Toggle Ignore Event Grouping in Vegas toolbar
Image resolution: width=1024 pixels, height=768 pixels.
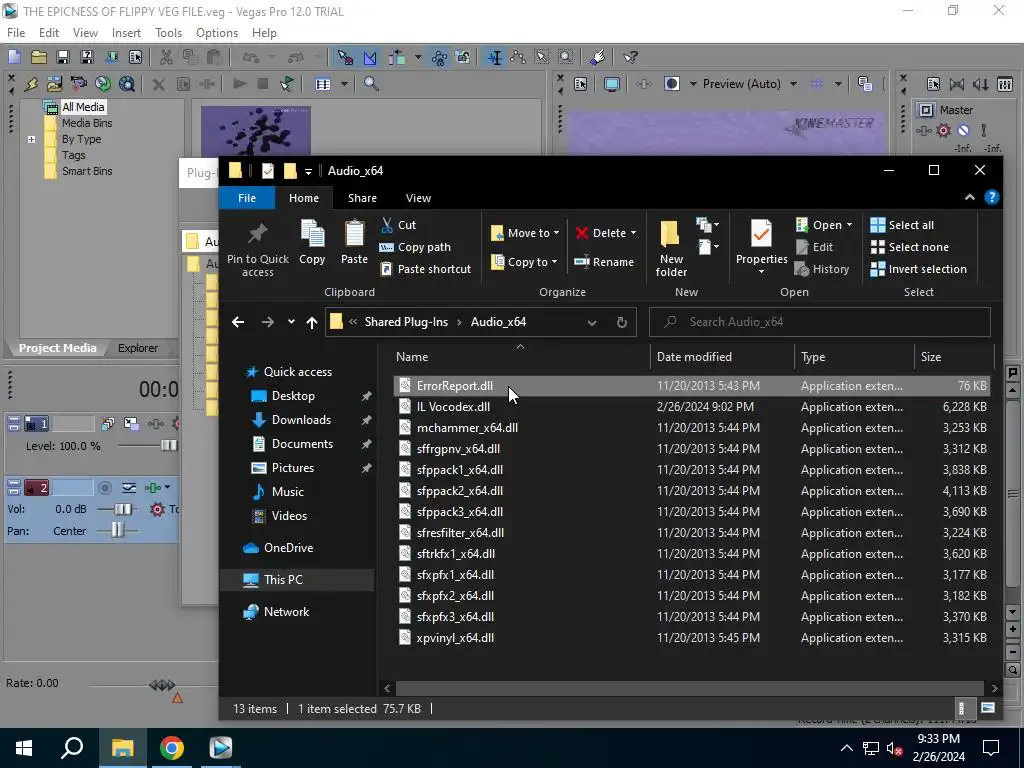point(463,57)
